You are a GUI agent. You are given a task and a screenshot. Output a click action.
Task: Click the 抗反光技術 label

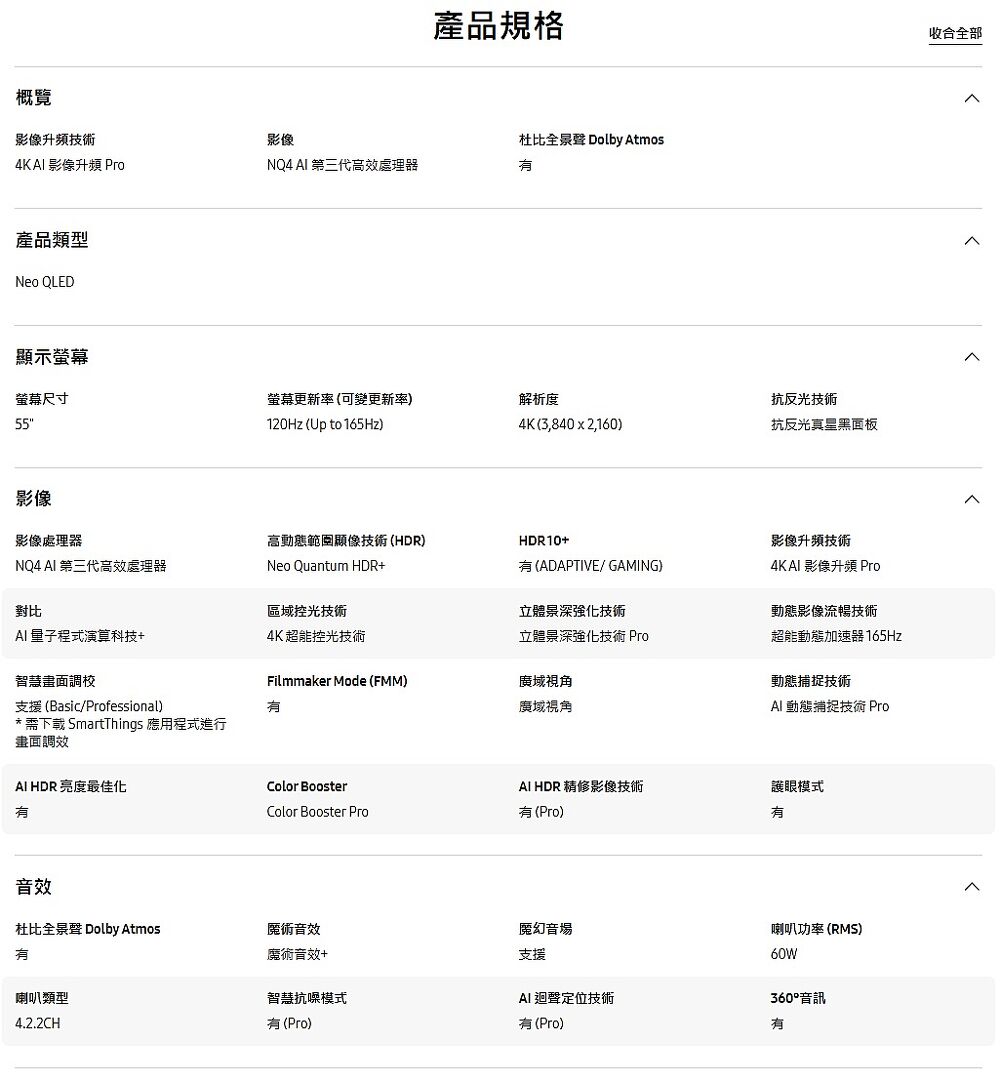[804, 400]
